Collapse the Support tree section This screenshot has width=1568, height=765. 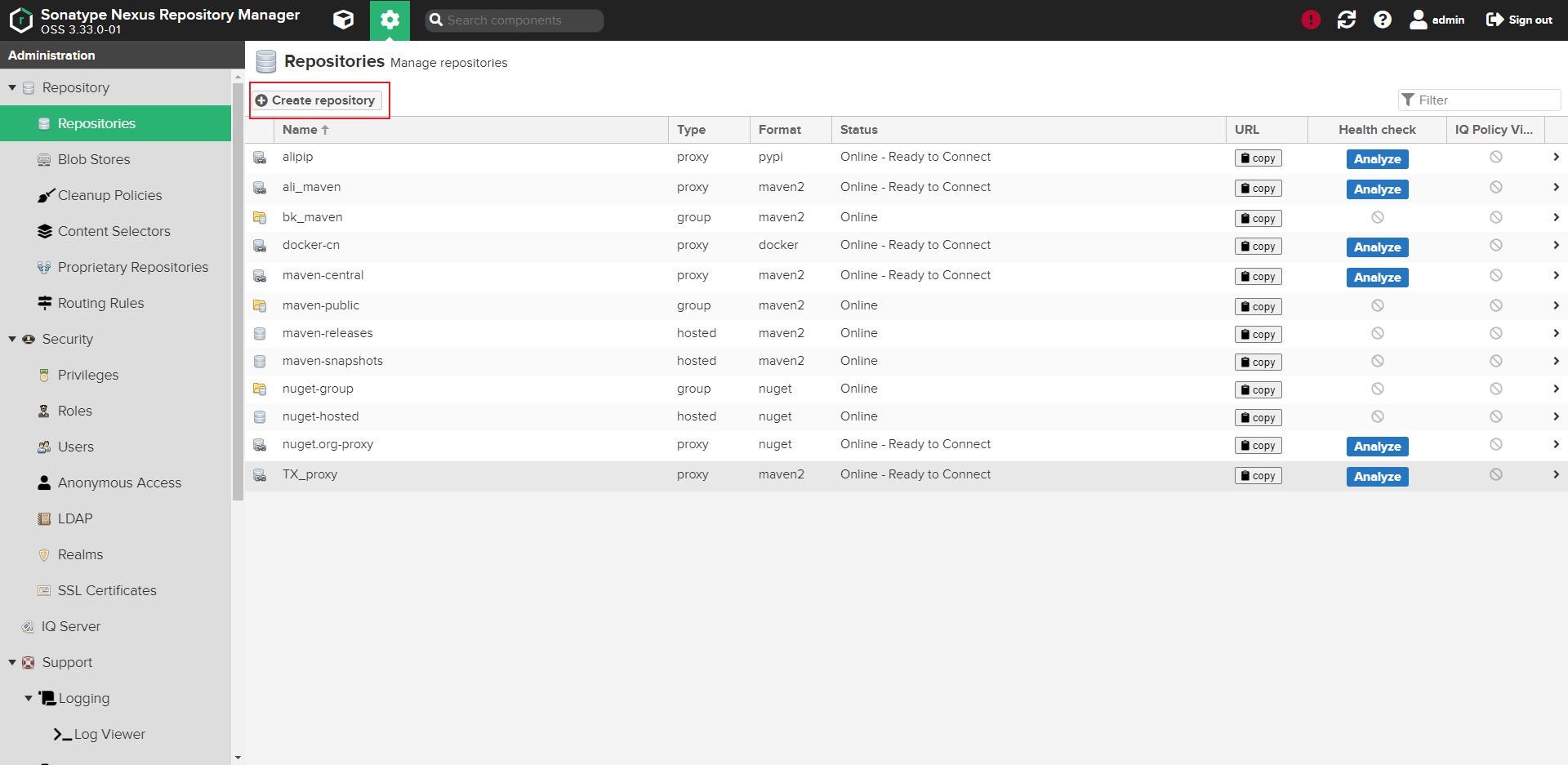click(12, 662)
